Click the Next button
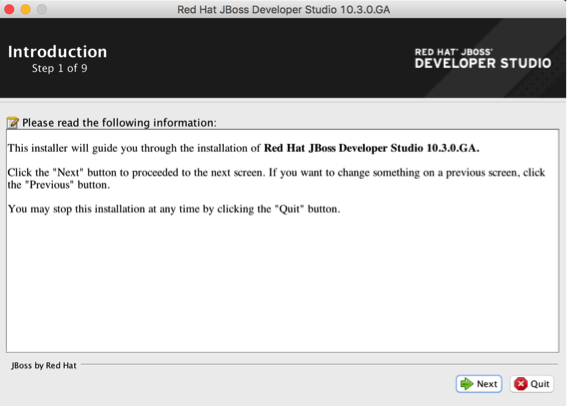Viewport: 567px width, 407px height. [479, 384]
